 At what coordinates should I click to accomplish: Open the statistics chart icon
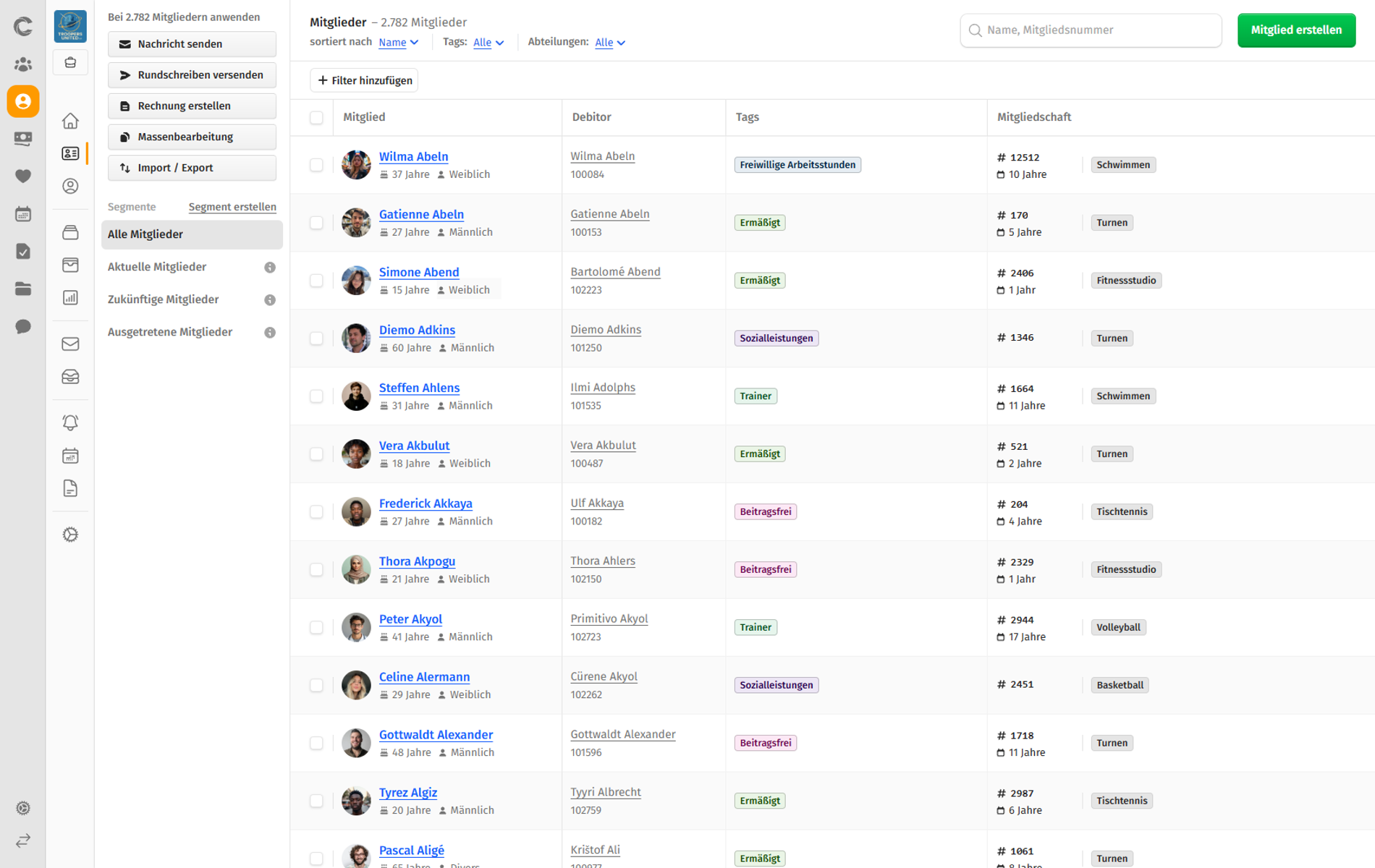[x=70, y=298]
